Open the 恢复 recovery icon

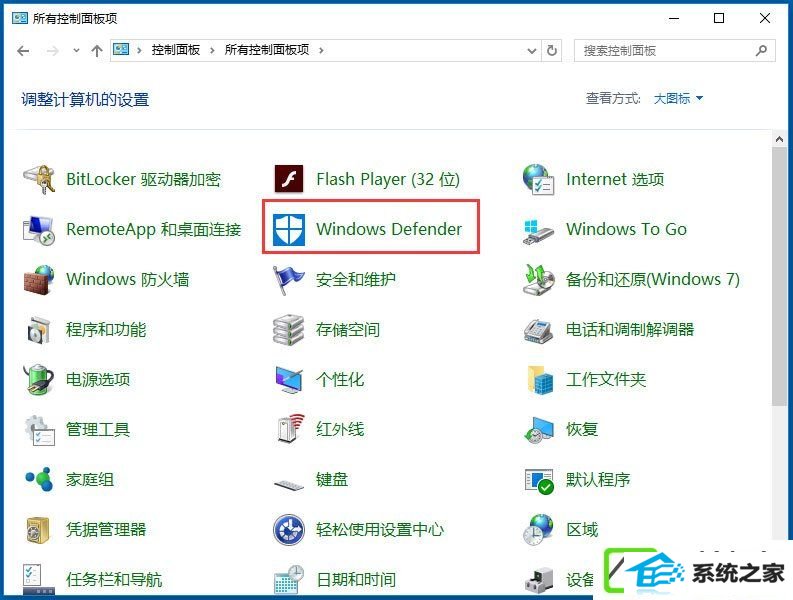pos(539,430)
